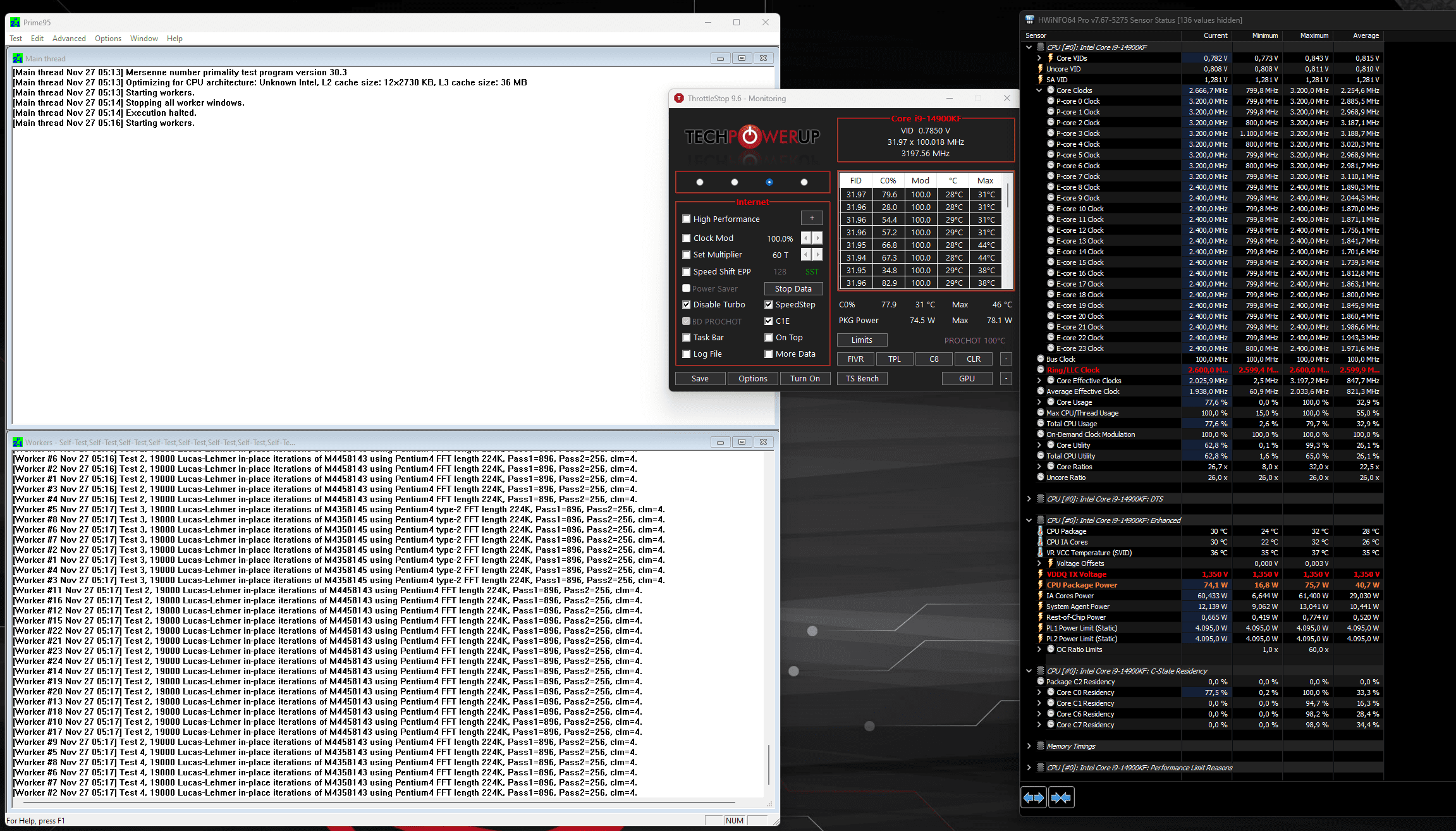This screenshot has width=1456, height=831.
Task: Expand Core Effective Clocks node
Action: [1039, 381]
